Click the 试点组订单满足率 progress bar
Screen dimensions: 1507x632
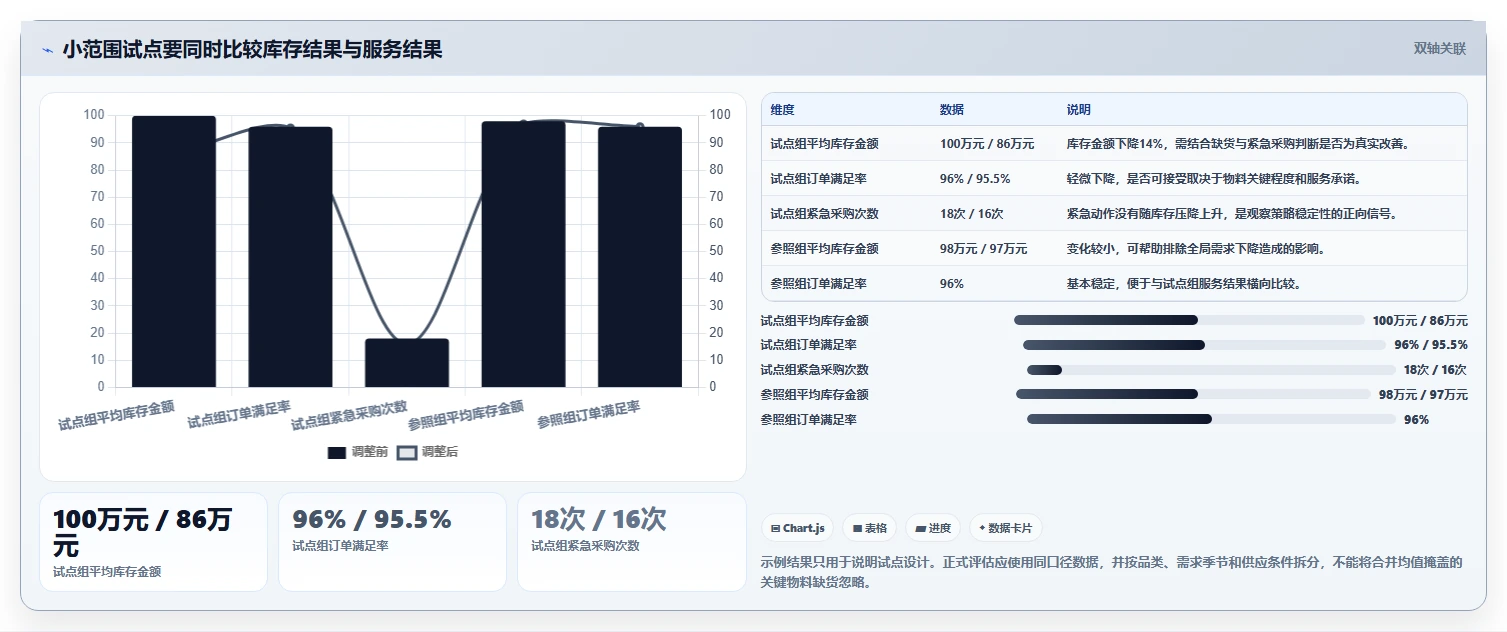[1204, 345]
